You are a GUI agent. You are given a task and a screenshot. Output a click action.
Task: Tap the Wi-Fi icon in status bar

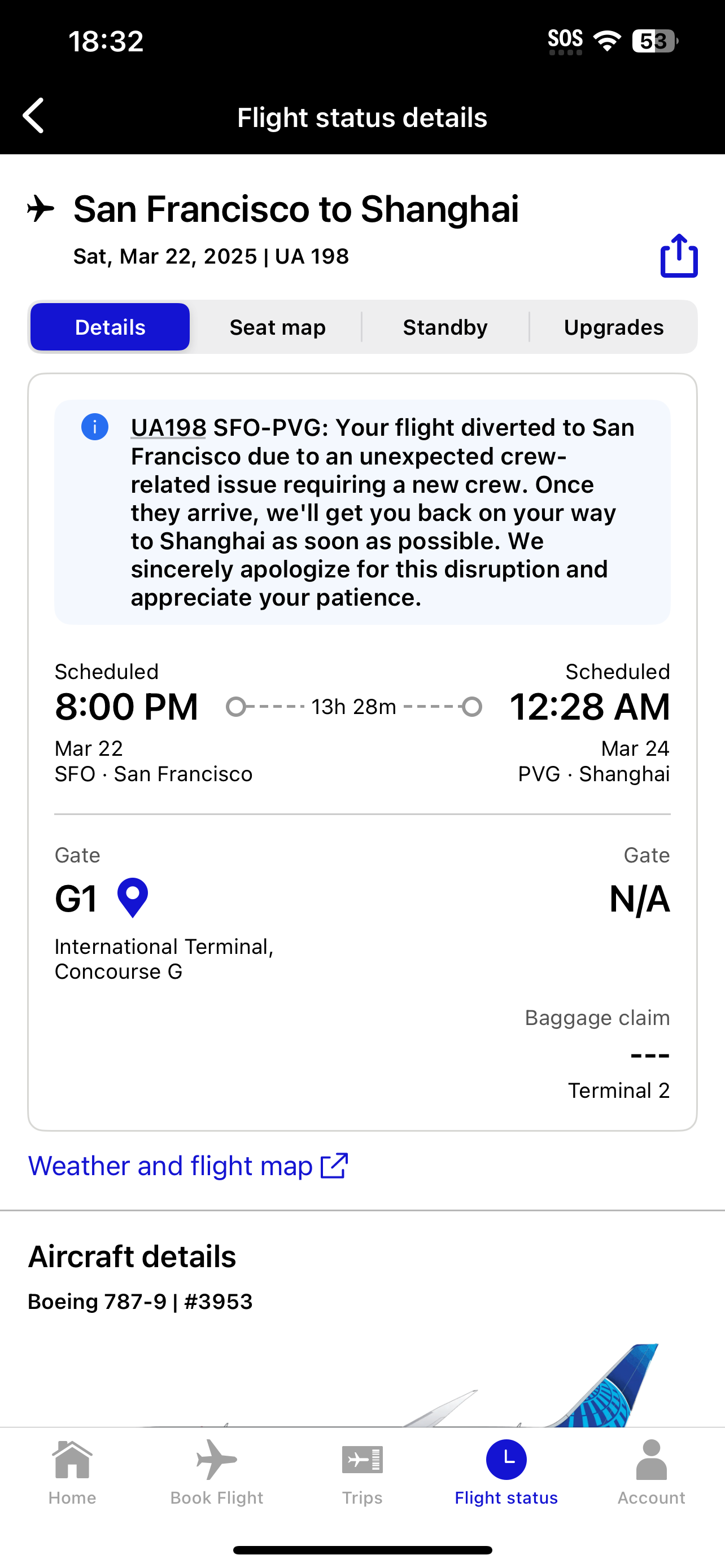(607, 41)
